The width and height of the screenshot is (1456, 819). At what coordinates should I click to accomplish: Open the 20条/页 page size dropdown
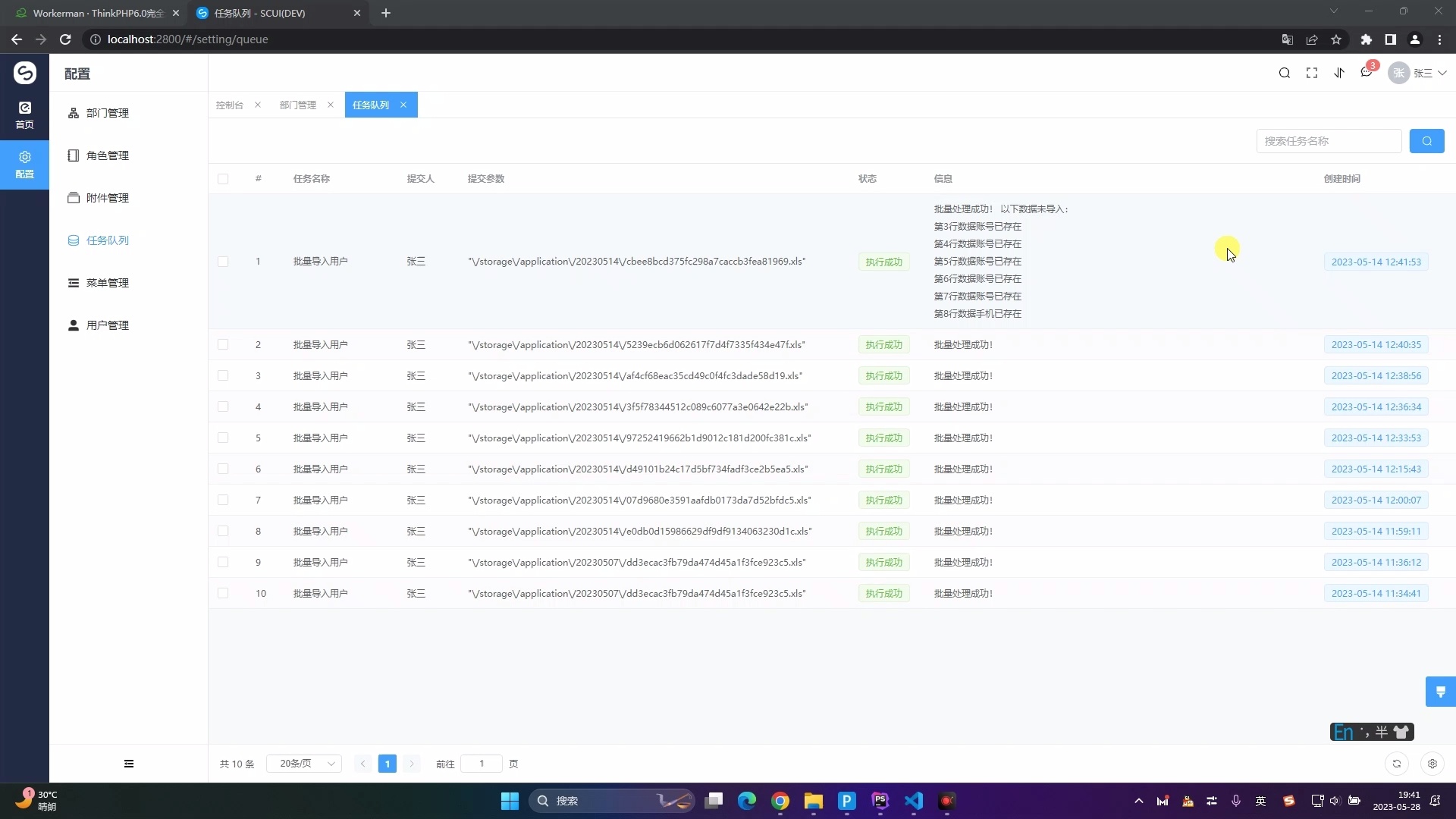coord(303,764)
